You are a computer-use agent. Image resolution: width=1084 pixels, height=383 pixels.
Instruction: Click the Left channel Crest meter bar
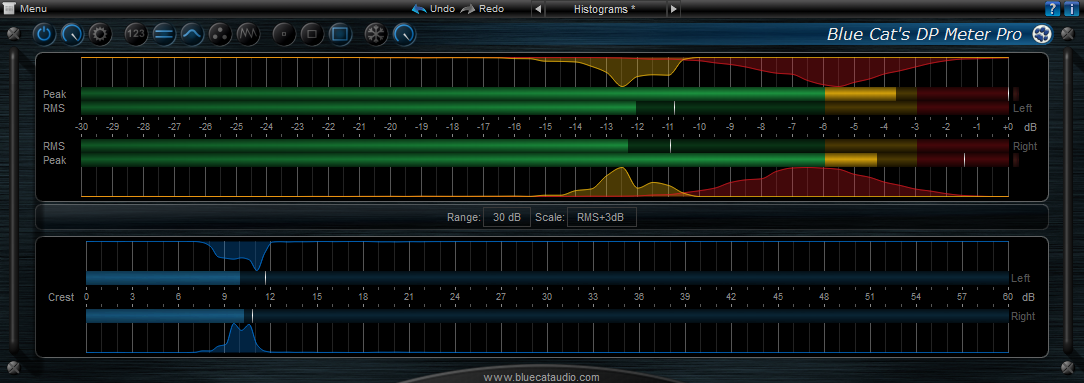(547, 278)
